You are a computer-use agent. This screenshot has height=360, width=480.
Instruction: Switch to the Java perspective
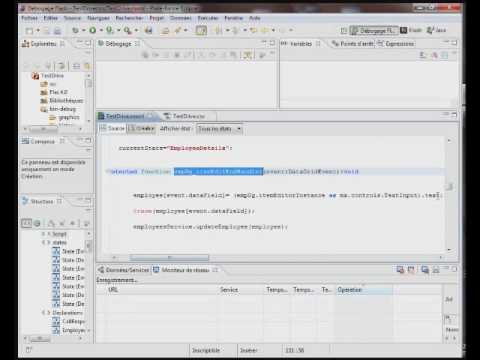(436, 30)
